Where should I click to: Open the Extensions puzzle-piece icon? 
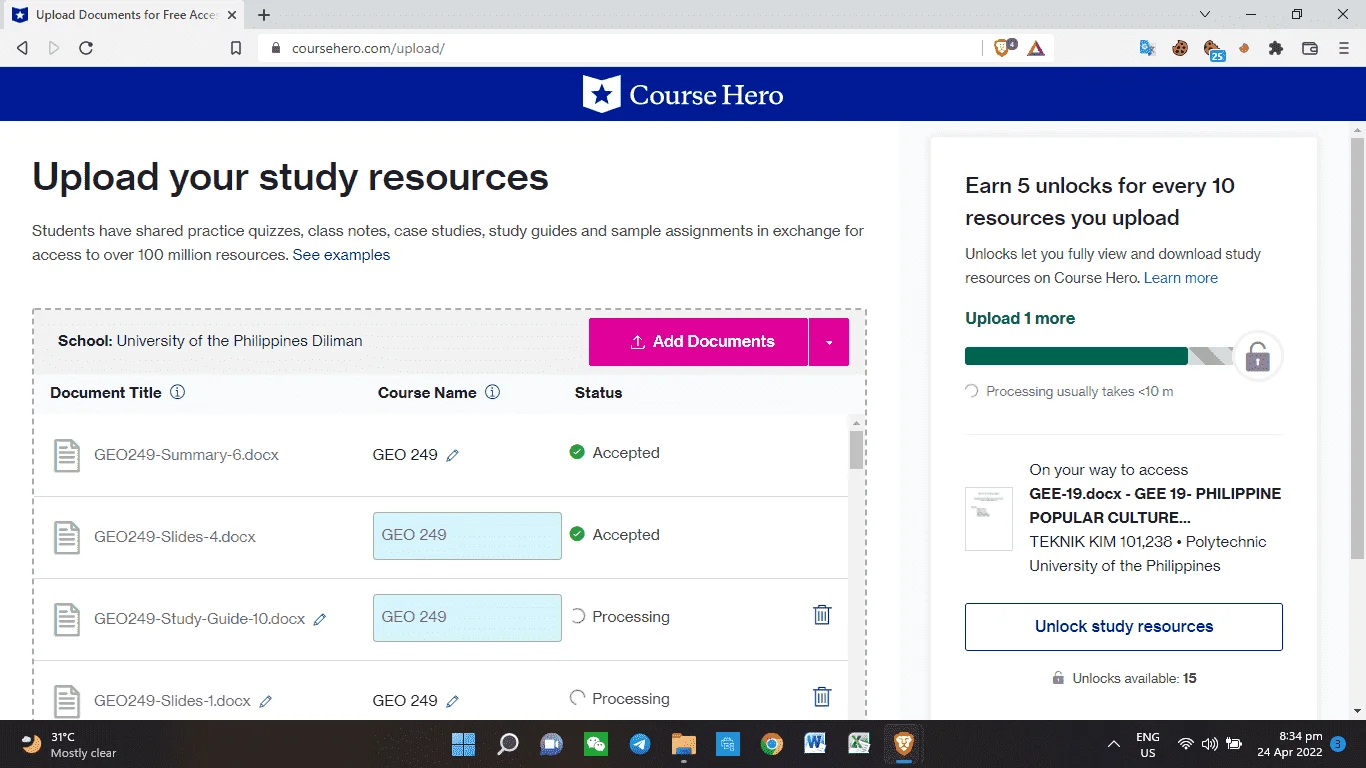pyautogui.click(x=1276, y=48)
